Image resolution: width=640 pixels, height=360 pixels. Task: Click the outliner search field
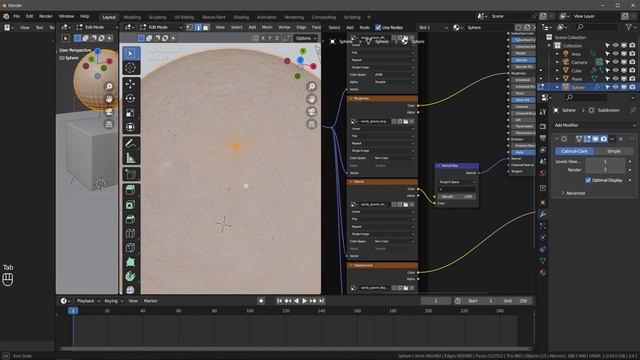[596, 27]
